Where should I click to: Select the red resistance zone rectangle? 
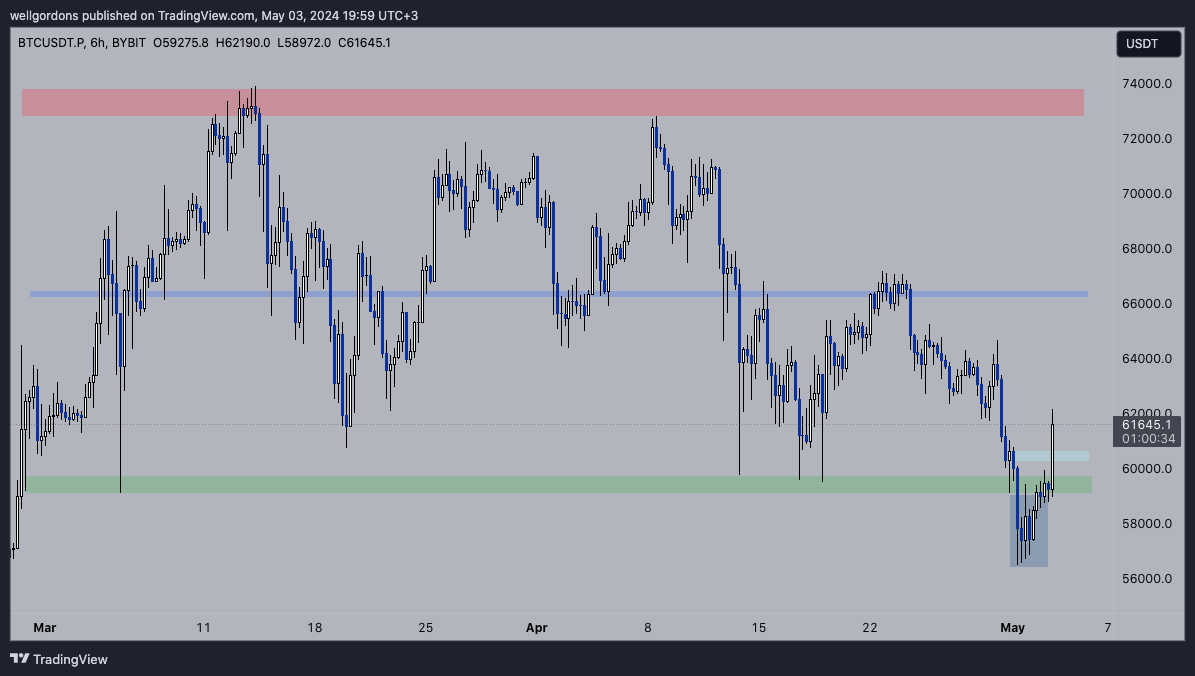[552, 102]
